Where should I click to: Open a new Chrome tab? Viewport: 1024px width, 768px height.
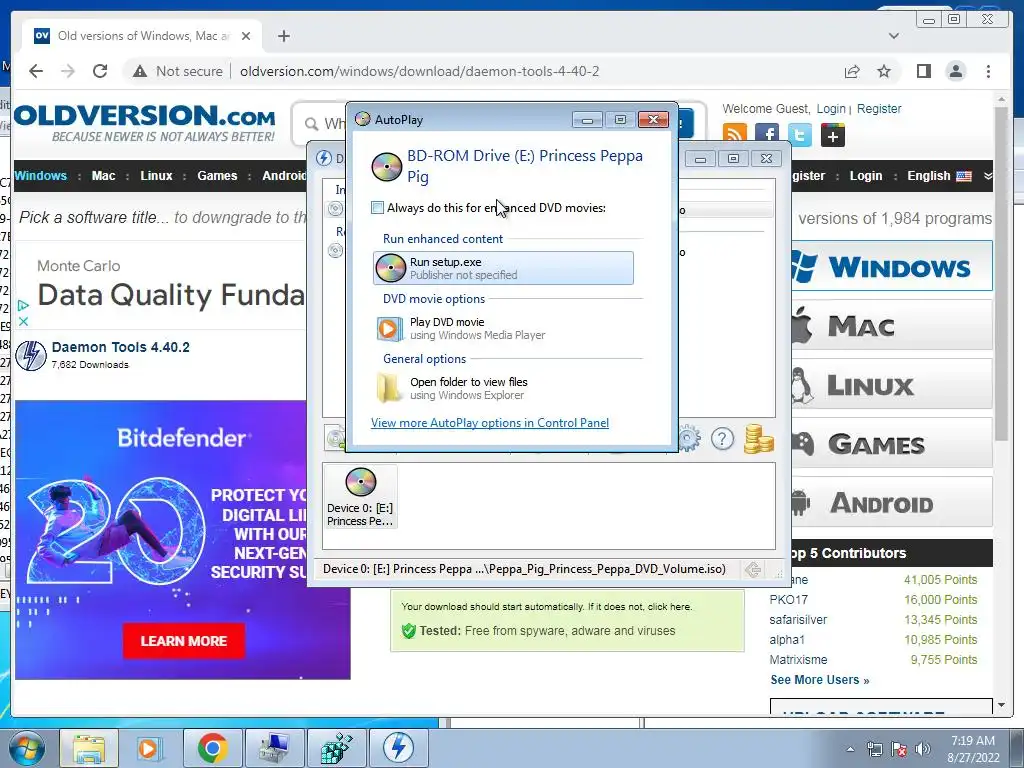click(283, 36)
